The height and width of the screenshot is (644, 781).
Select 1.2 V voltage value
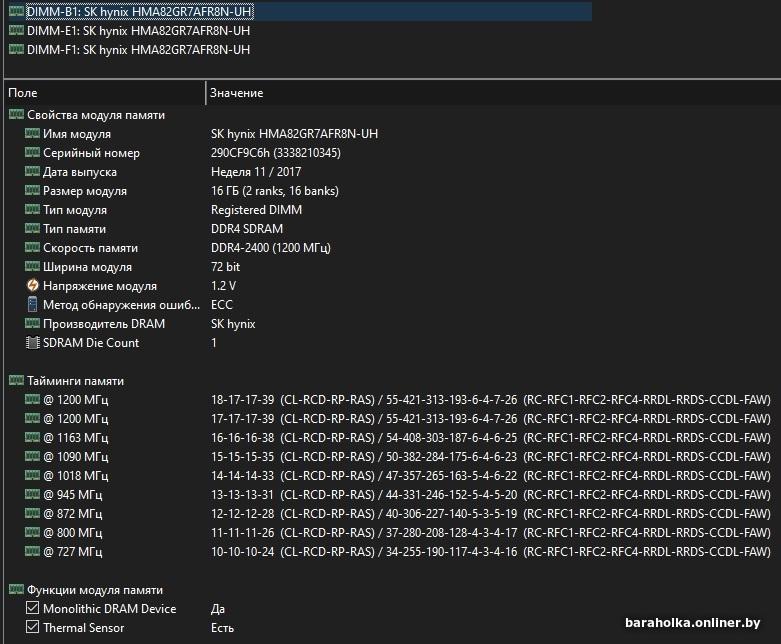pos(224,286)
